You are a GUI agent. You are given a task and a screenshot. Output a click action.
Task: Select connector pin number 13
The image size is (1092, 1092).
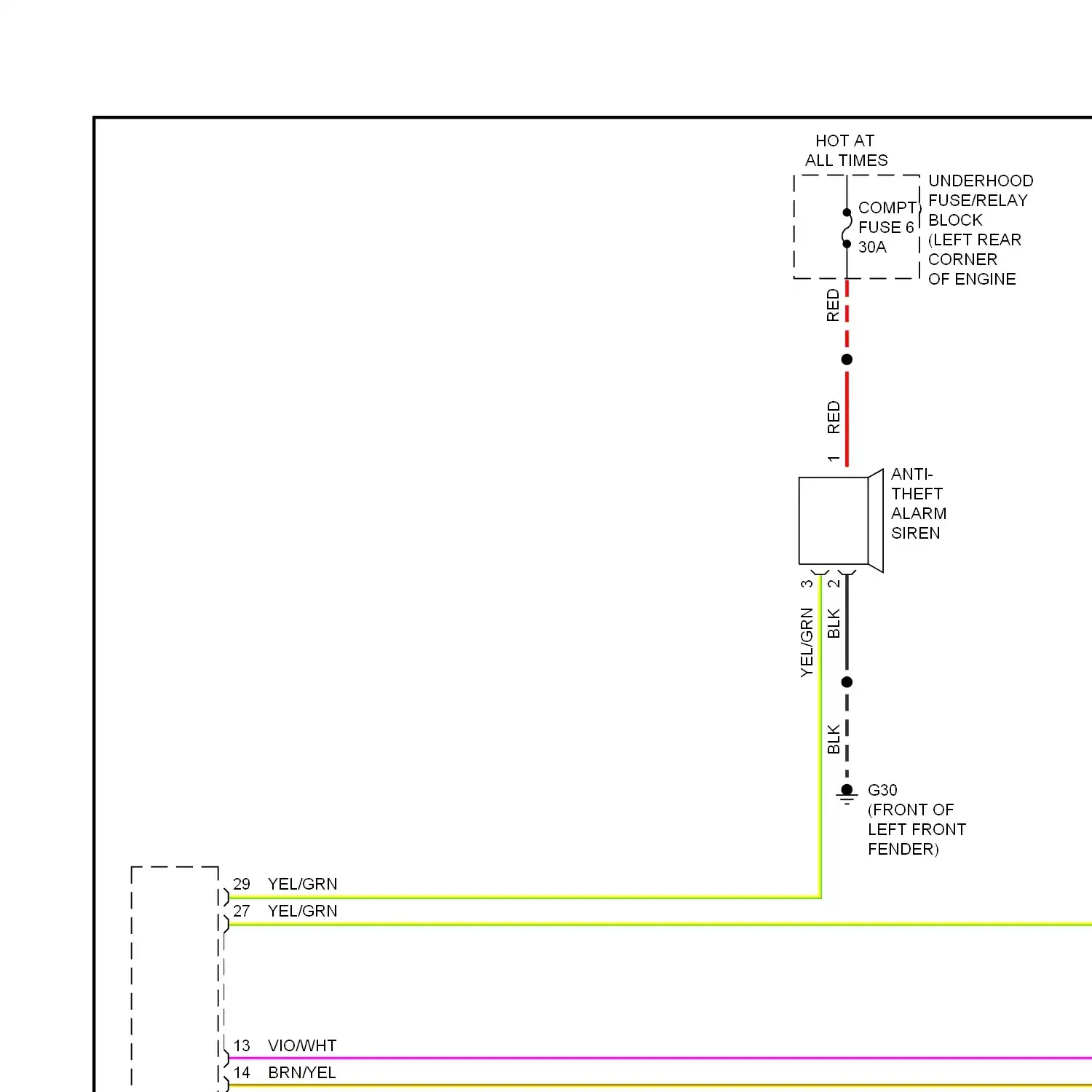242,1045
